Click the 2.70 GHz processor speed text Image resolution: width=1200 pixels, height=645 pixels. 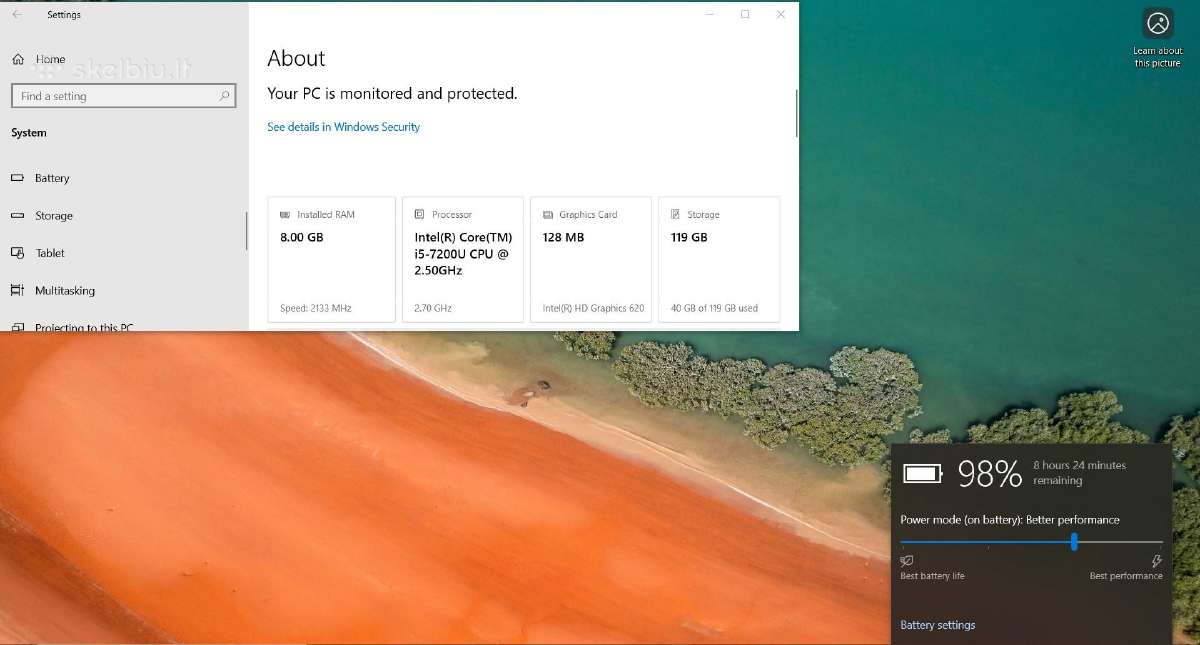pyautogui.click(x=433, y=308)
